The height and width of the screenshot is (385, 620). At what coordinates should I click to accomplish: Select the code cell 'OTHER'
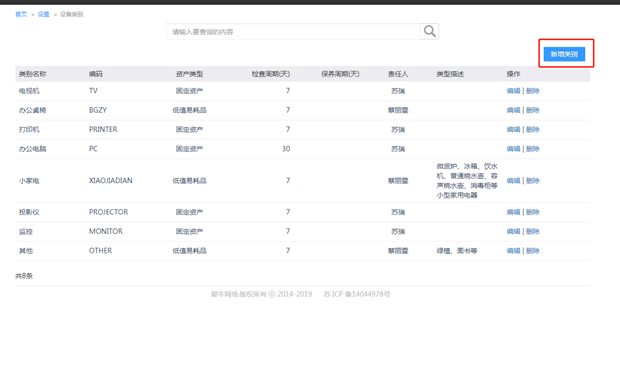100,251
